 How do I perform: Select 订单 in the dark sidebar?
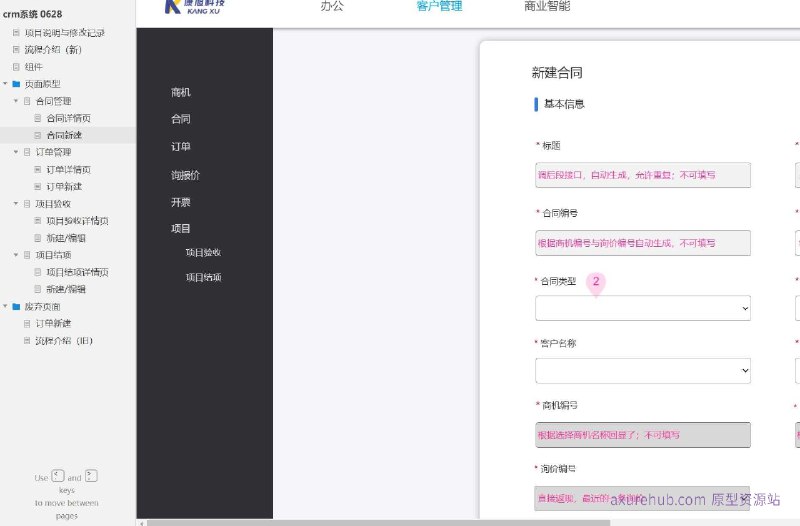pos(181,147)
